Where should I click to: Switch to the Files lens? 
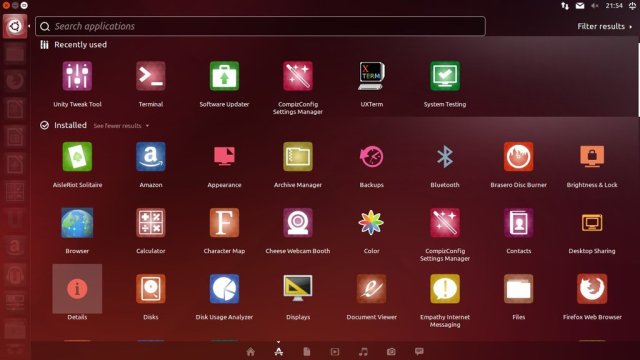307,351
